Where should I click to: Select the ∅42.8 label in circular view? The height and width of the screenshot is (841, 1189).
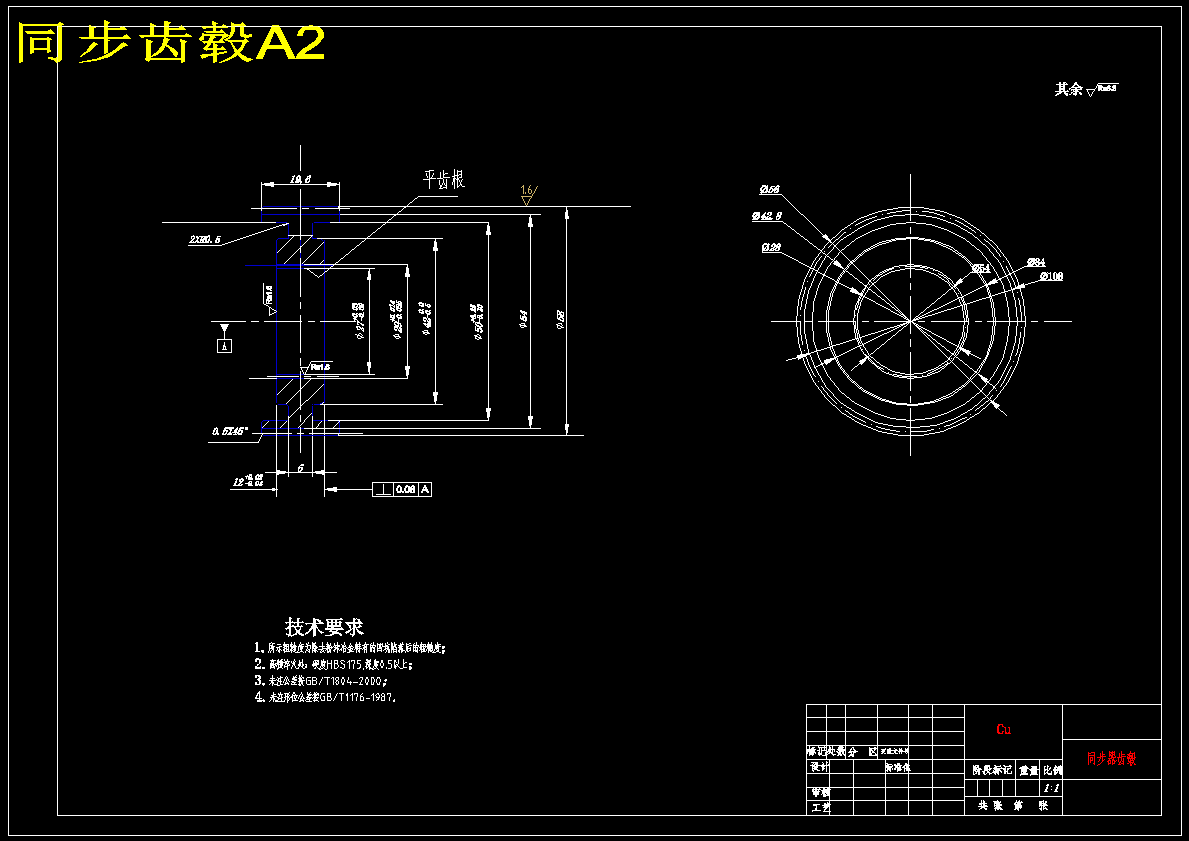click(x=767, y=216)
